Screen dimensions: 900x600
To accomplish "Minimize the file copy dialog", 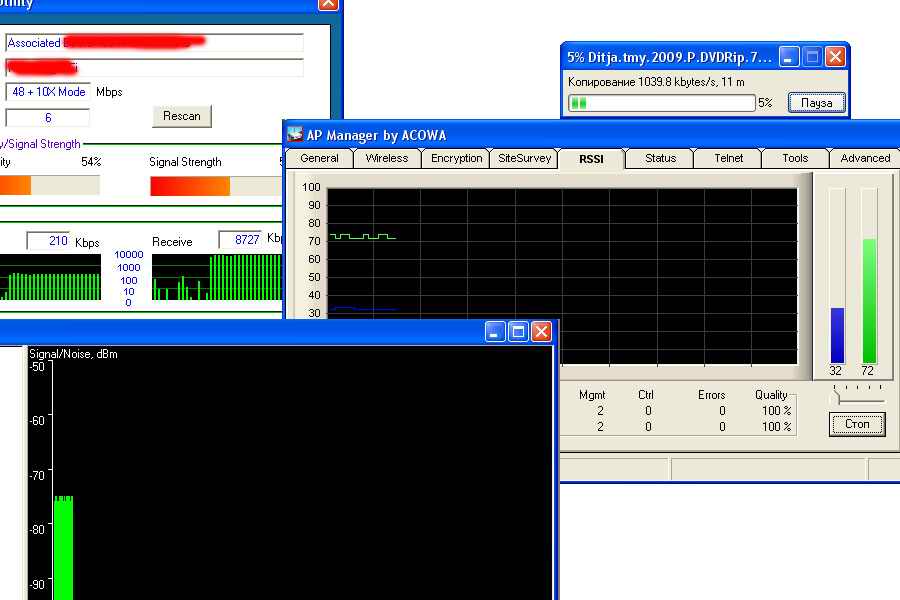I will [789, 57].
